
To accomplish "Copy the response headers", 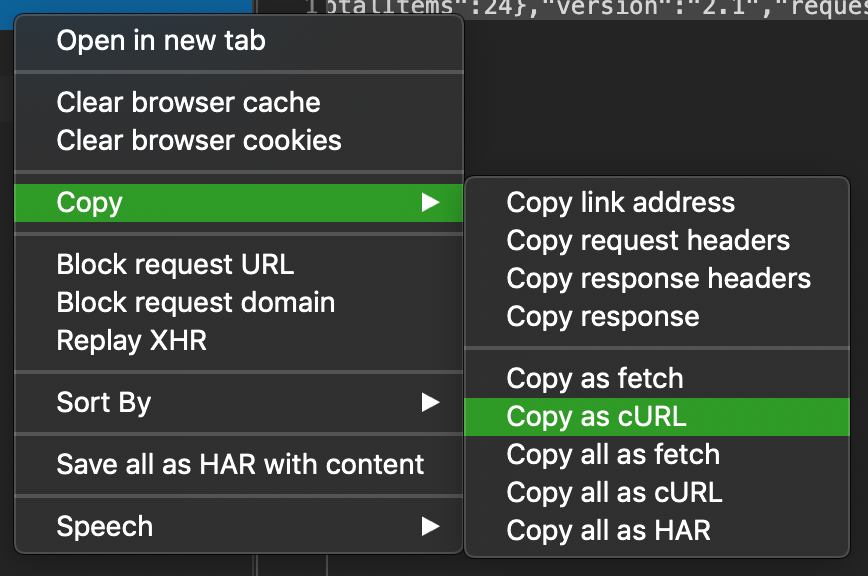I will (x=658, y=278).
